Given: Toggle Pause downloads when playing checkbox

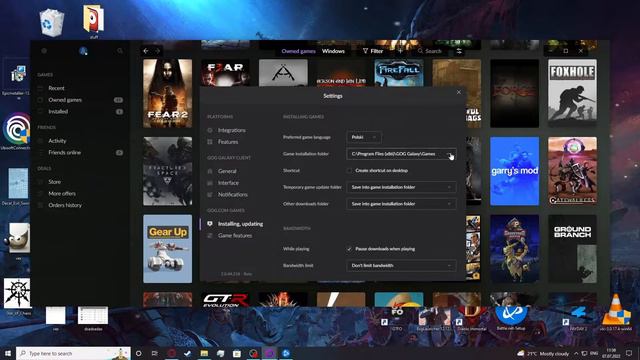Looking at the screenshot, I should click(349, 249).
